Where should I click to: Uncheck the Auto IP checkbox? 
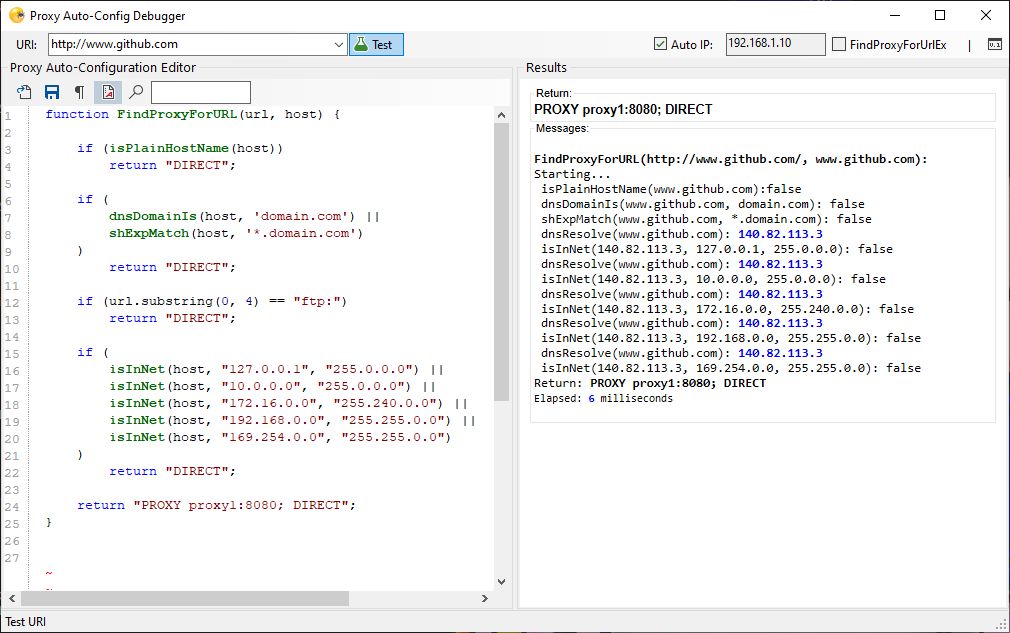pos(660,44)
